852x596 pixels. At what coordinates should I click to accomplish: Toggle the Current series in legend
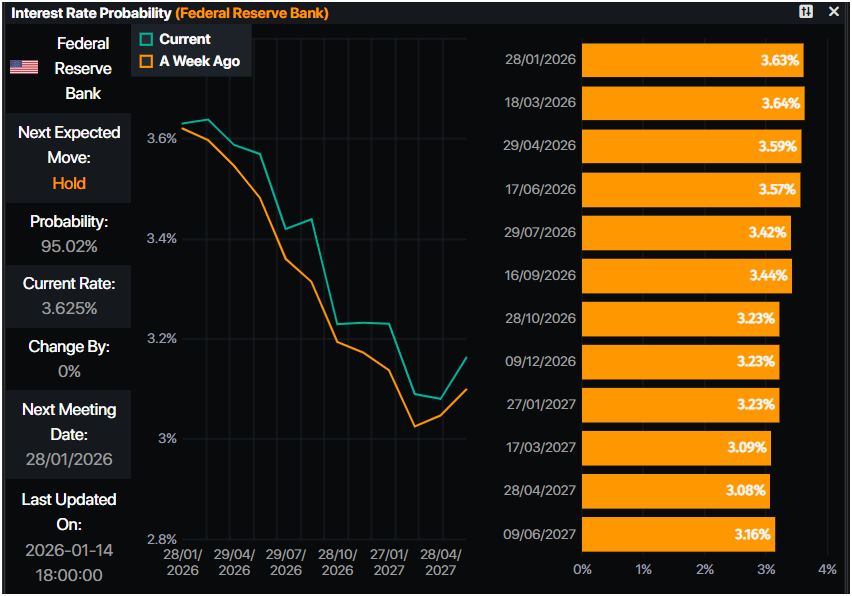pos(185,39)
